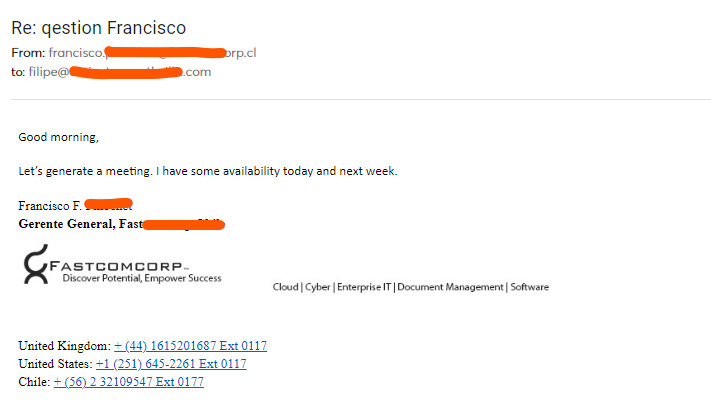This screenshot has width=711, height=400.
Task: Click 'Document Management' in the services line
Action: [x=450, y=288]
